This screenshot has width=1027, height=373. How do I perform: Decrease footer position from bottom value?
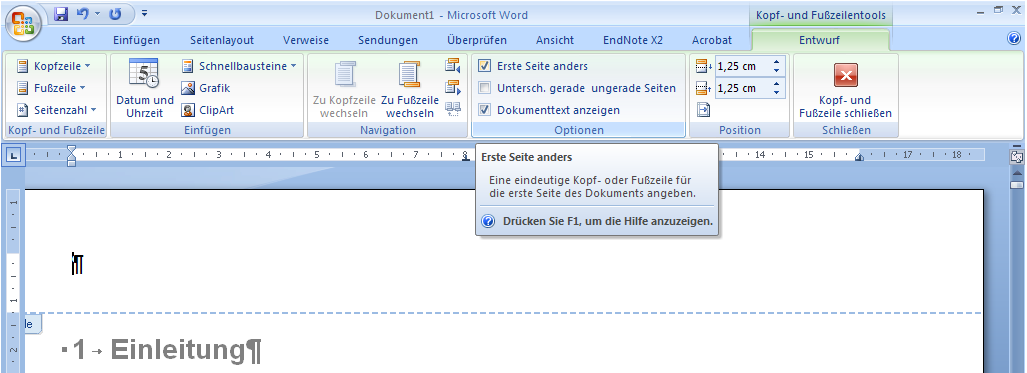[777, 92]
